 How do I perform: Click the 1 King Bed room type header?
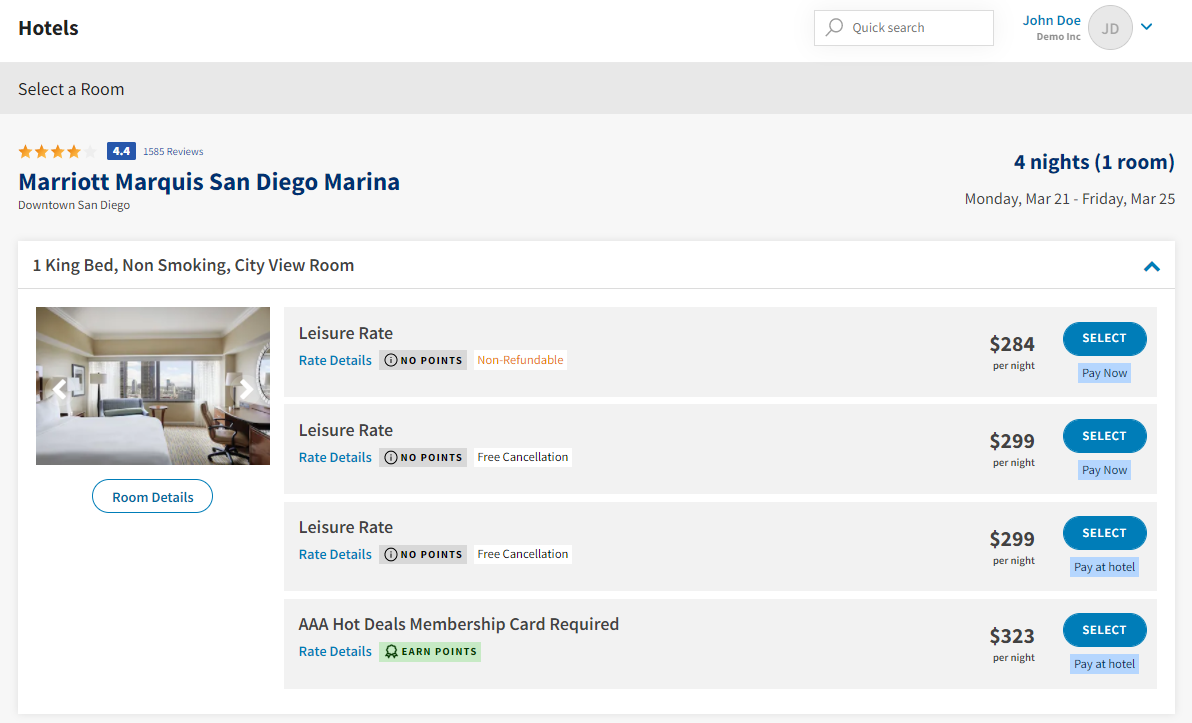tap(193, 265)
